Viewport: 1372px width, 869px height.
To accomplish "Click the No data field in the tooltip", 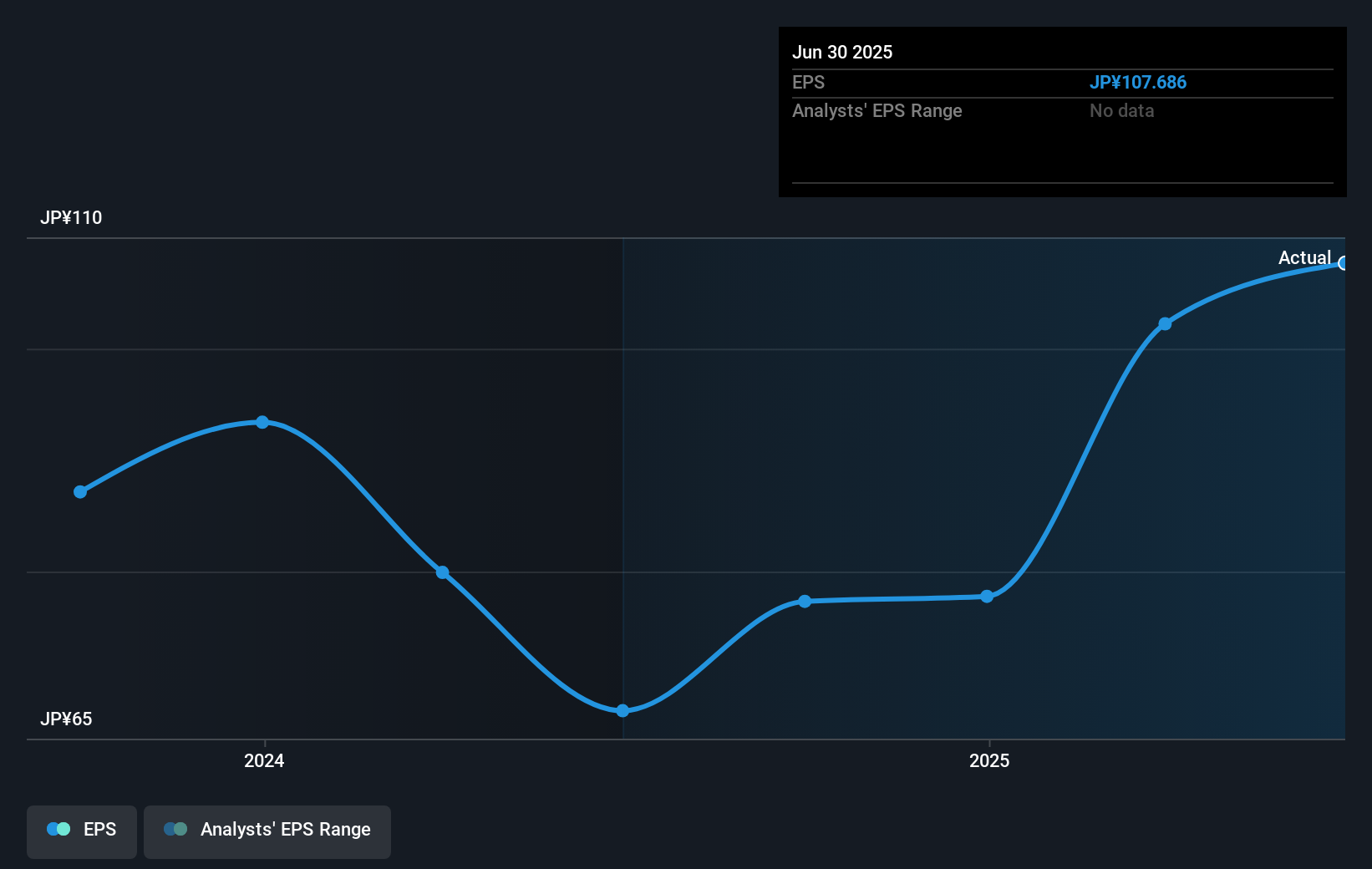I will tap(1122, 110).
